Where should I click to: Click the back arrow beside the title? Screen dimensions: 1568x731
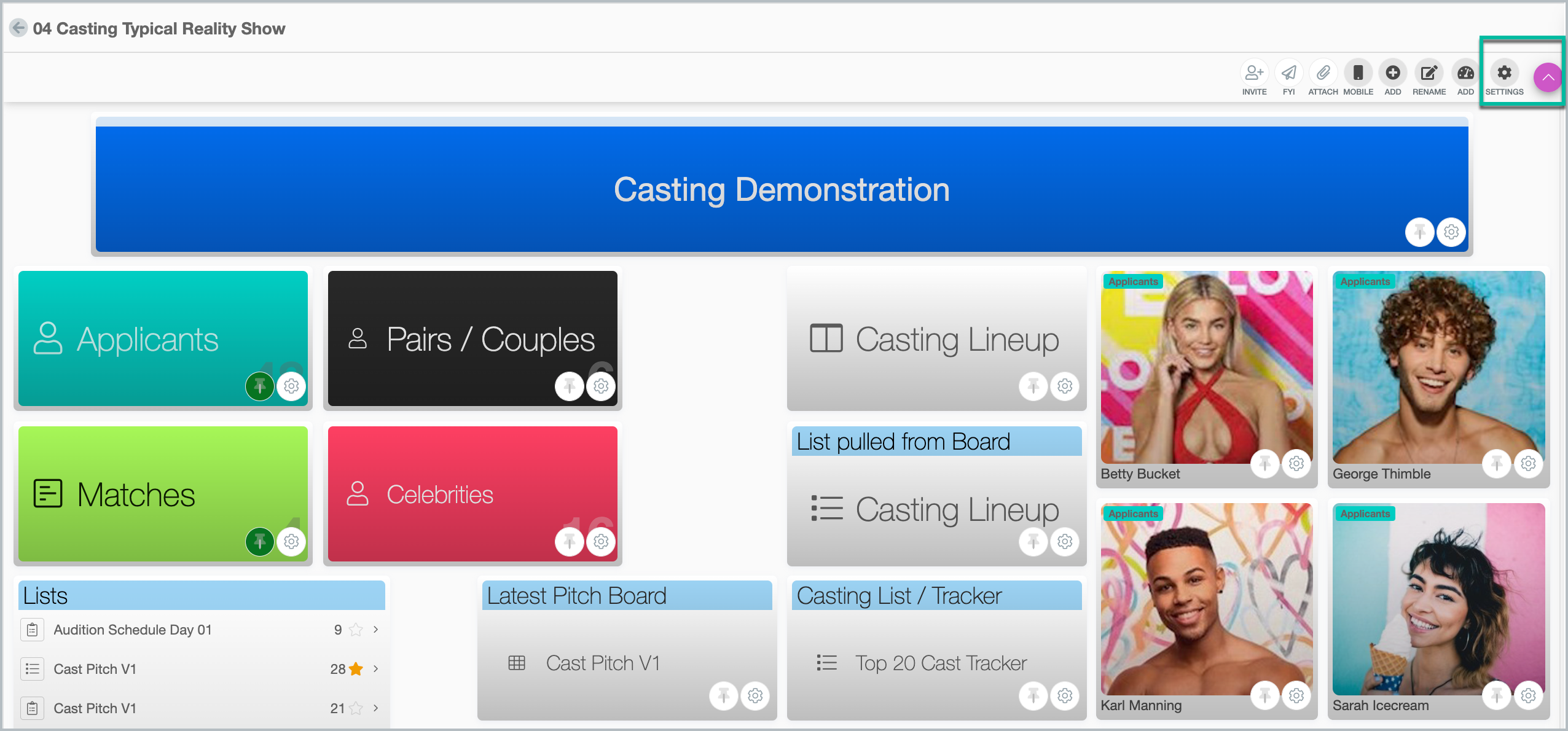click(18, 28)
